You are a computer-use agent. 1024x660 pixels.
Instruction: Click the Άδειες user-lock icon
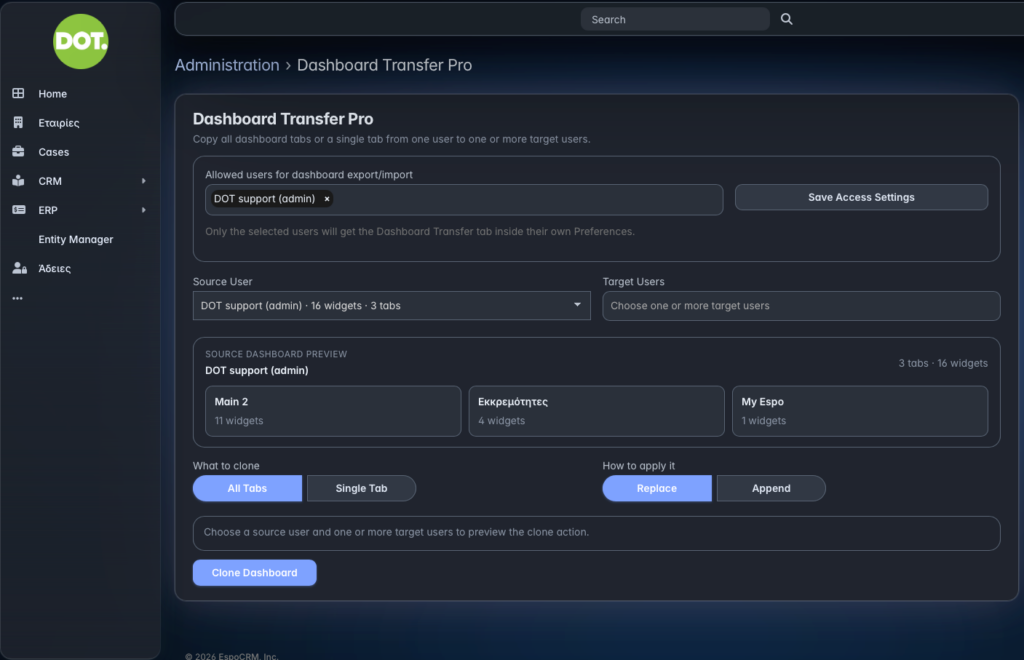point(19,268)
